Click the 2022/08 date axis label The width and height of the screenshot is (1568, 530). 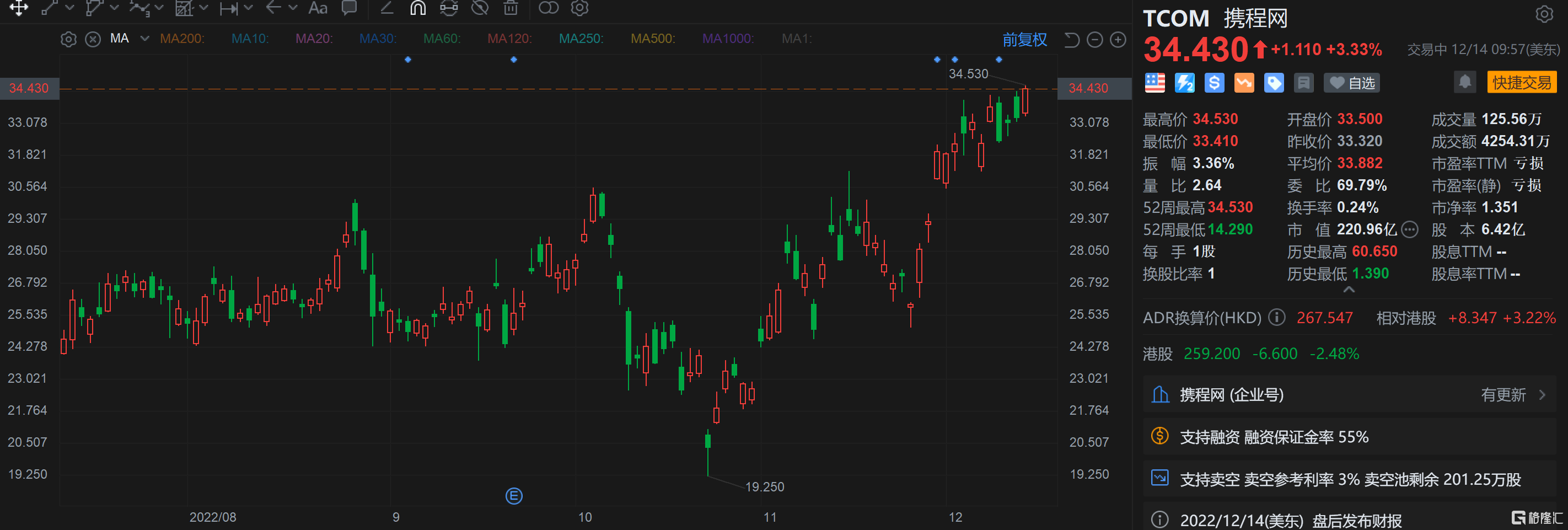click(212, 517)
